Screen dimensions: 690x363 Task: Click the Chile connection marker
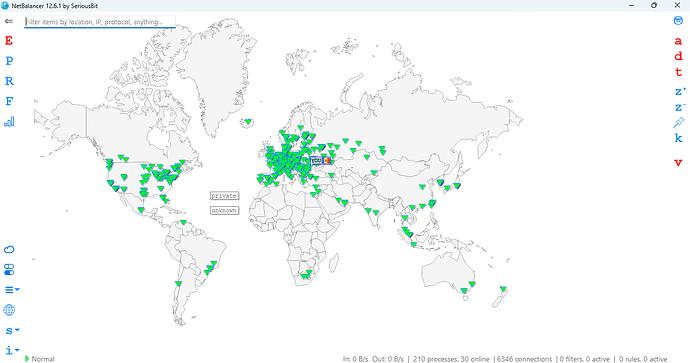(178, 284)
